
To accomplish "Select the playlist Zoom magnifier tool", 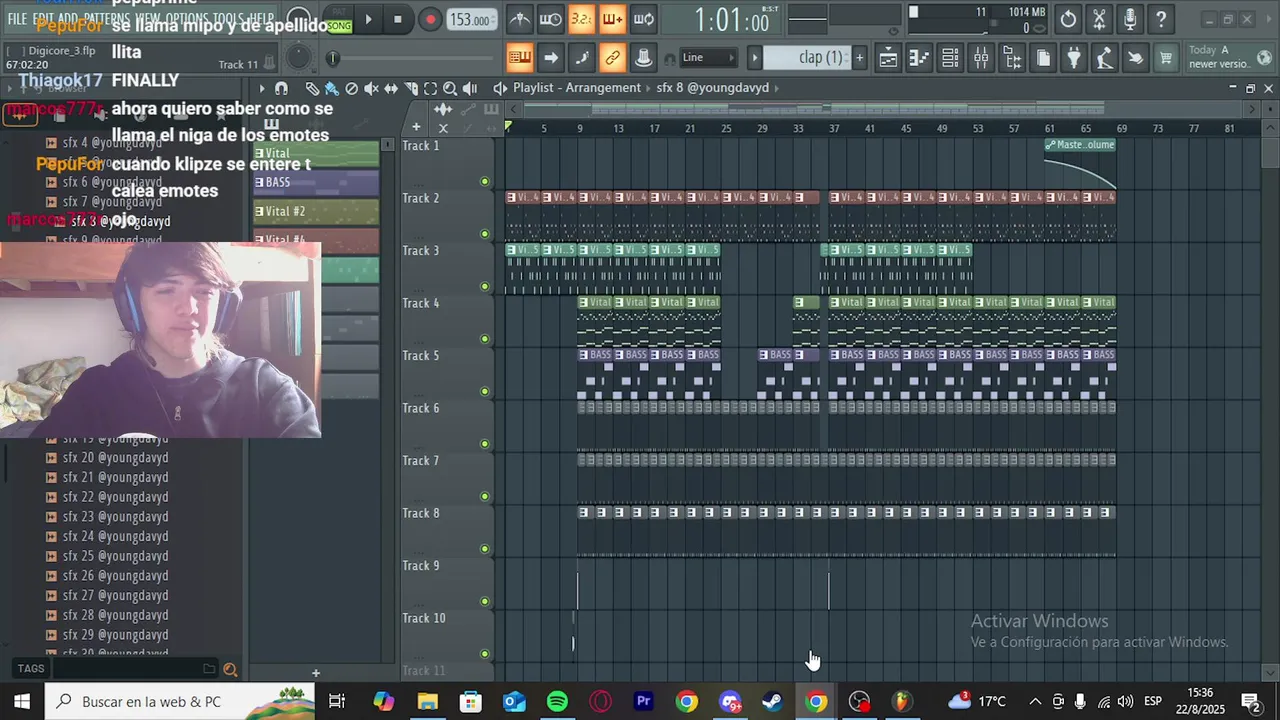I will click(450, 88).
